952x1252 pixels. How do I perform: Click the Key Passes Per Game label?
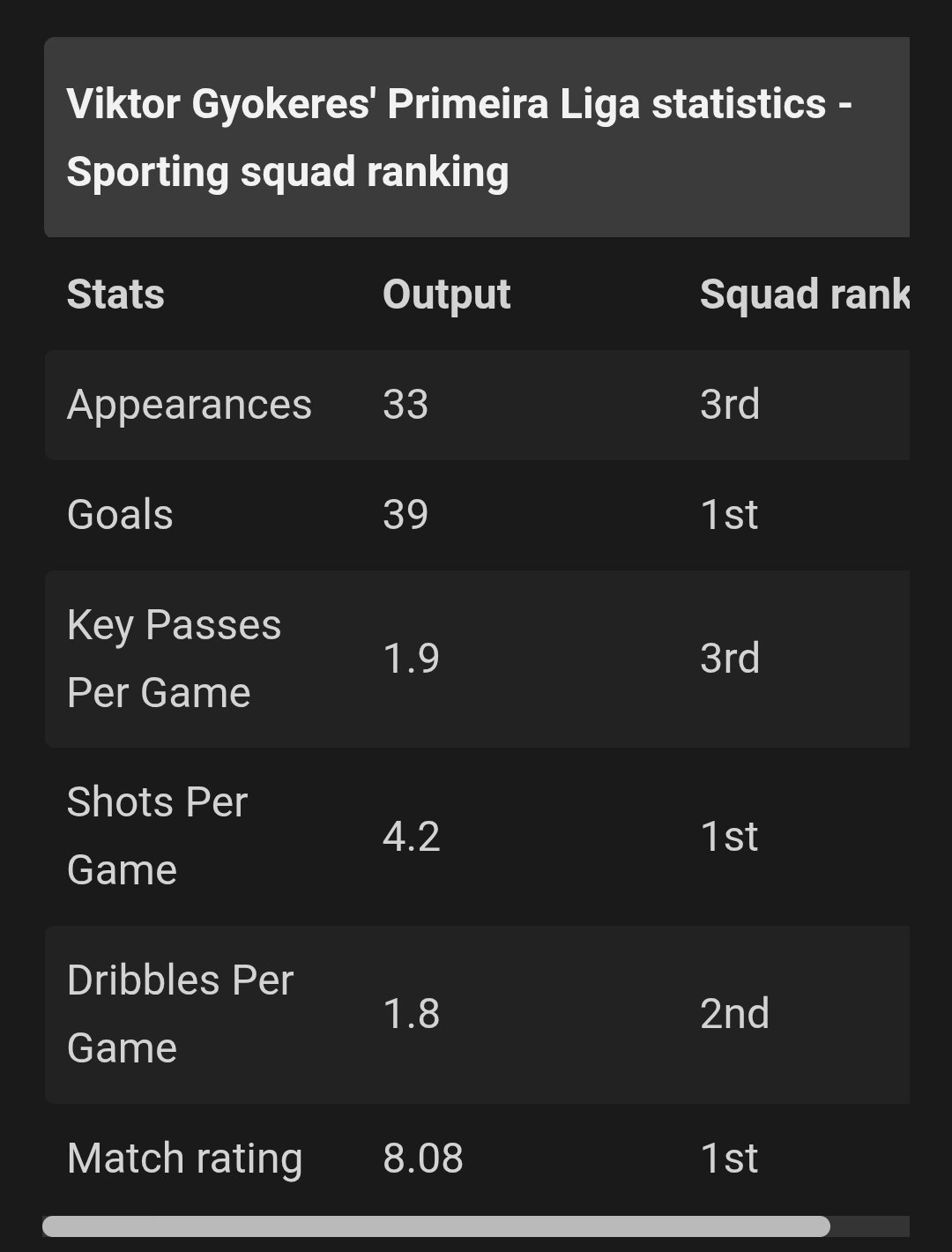[x=174, y=659]
